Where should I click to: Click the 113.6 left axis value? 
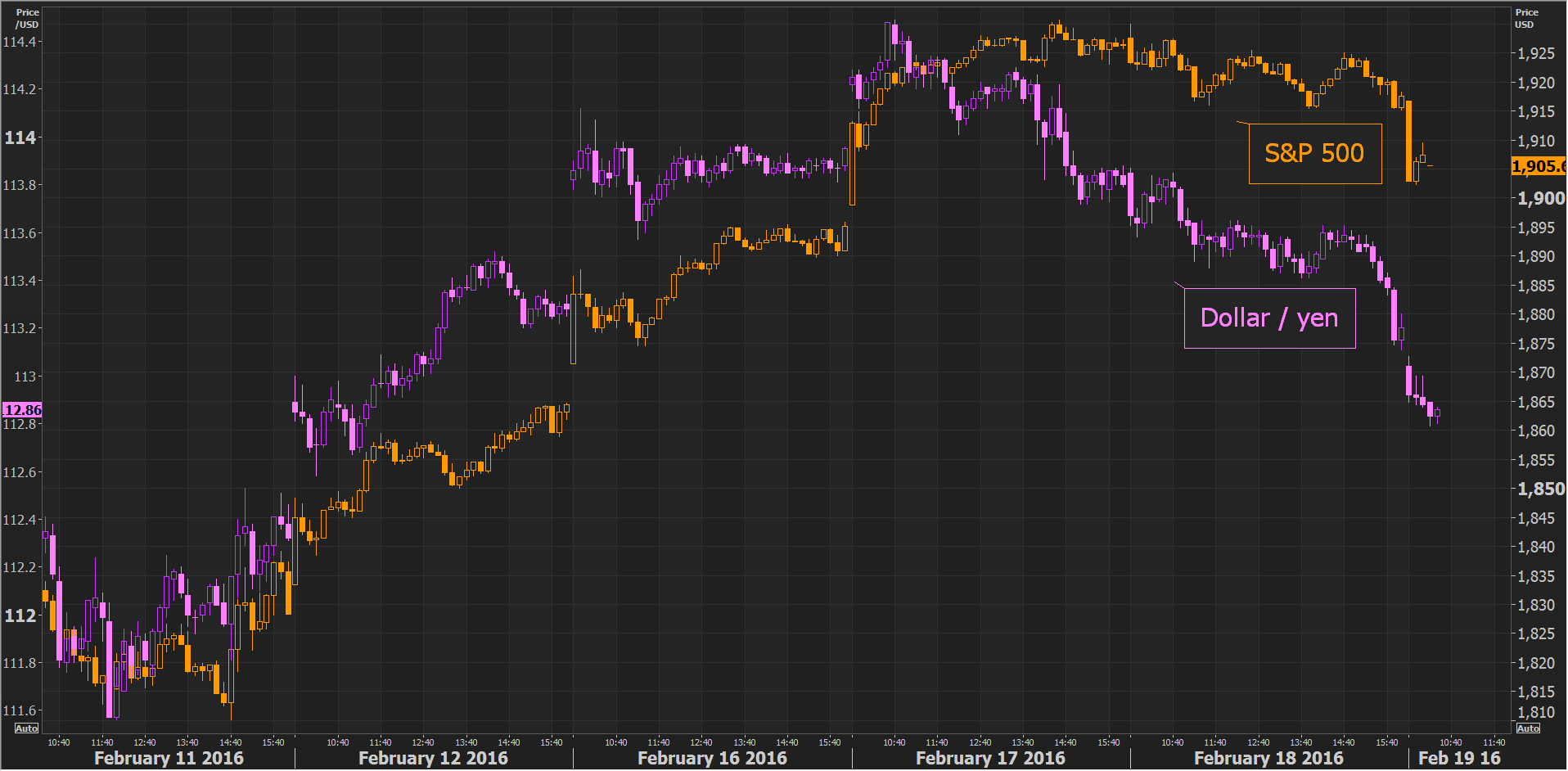(20, 233)
